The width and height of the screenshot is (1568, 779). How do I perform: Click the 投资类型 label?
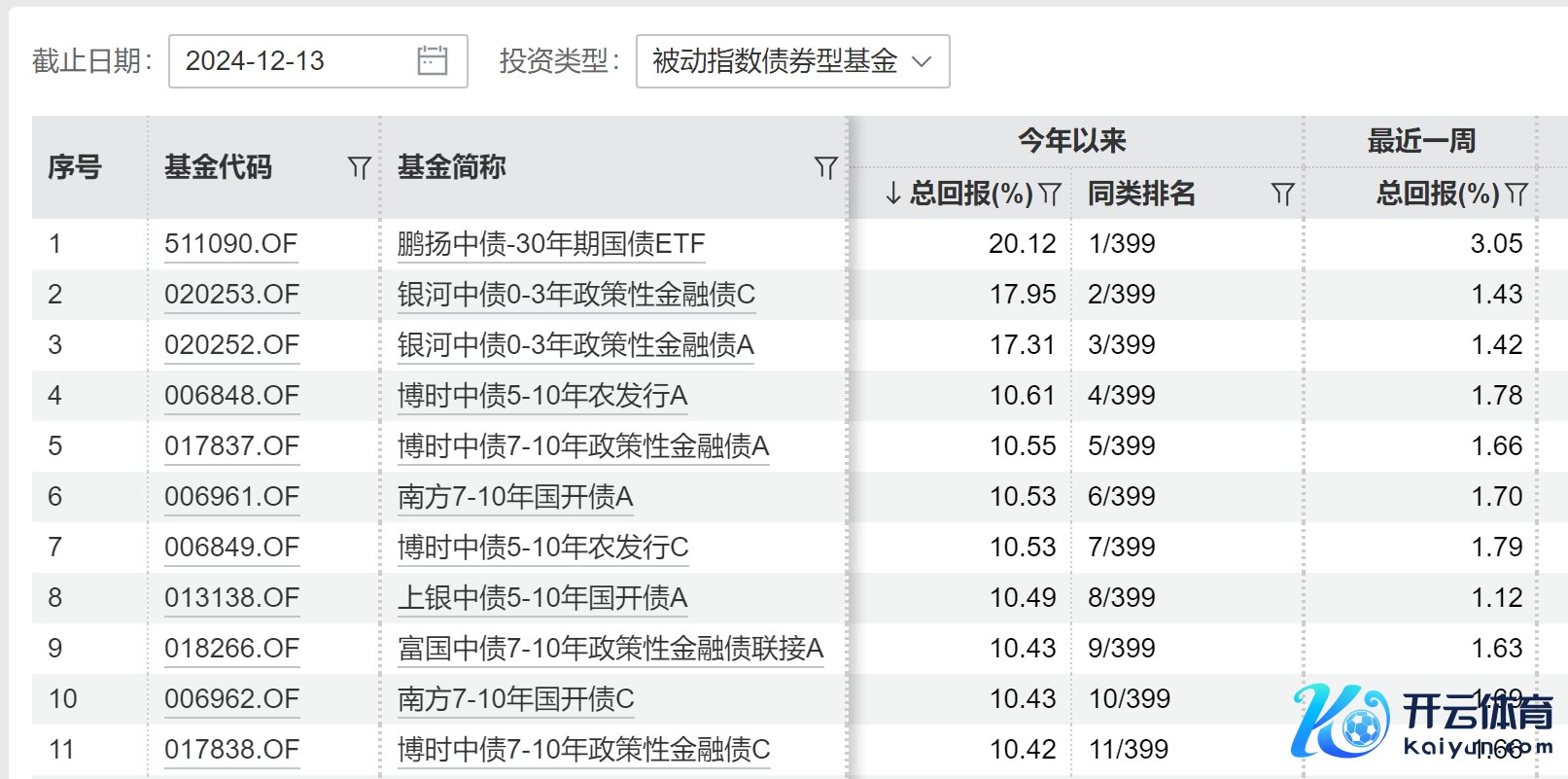coord(559,61)
